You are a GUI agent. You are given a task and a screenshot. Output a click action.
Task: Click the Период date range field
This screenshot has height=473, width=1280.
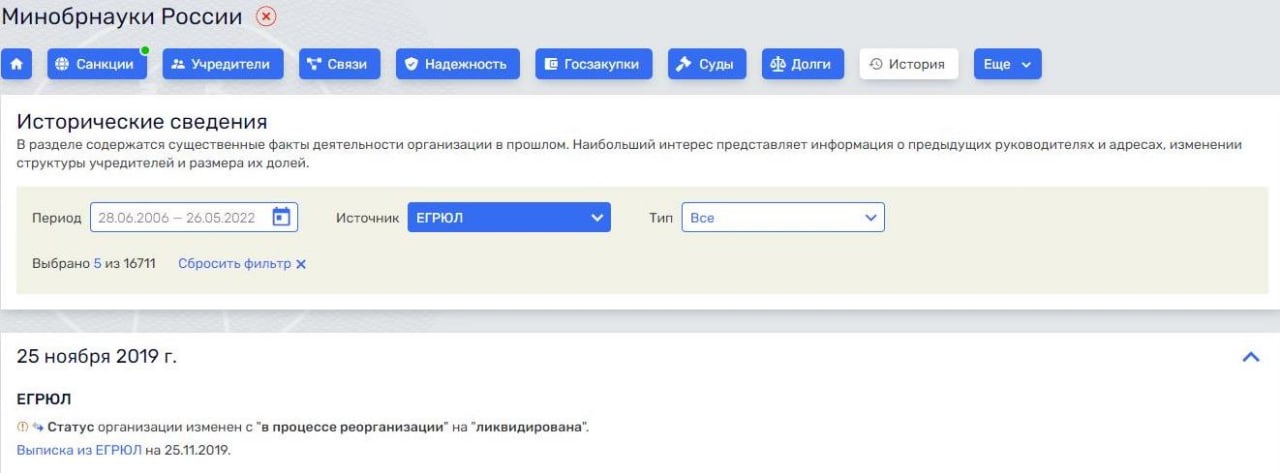(195, 217)
